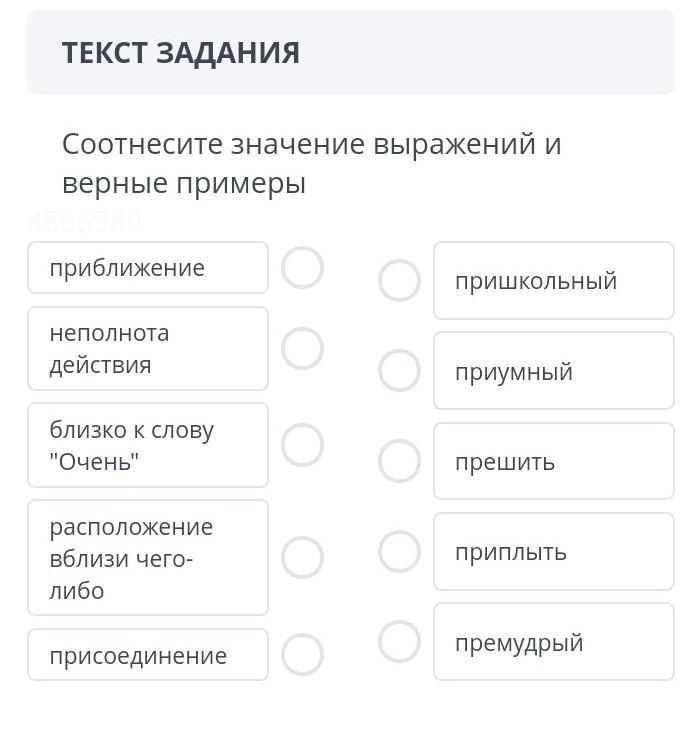Click the расположение вблизи чего-либо box

point(148,558)
